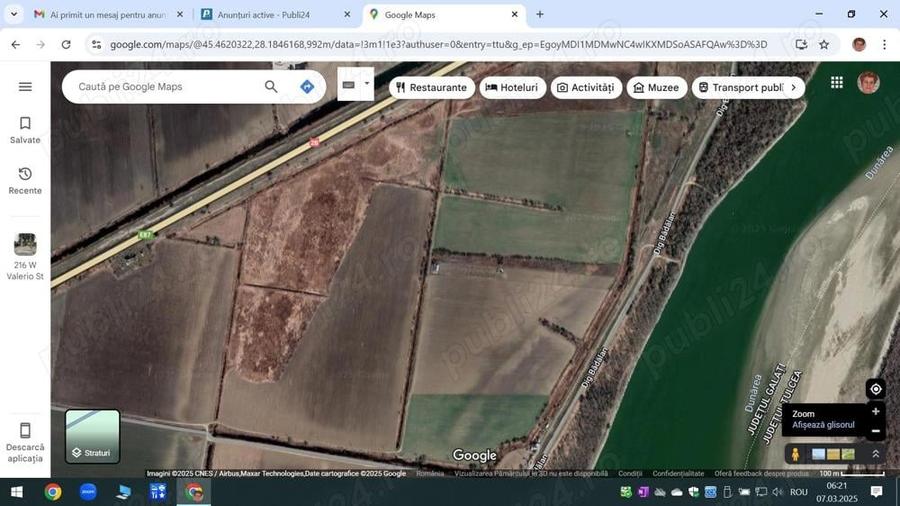The image size is (900, 506).
Task: Open the OneNote tray icon
Action: click(x=643, y=492)
